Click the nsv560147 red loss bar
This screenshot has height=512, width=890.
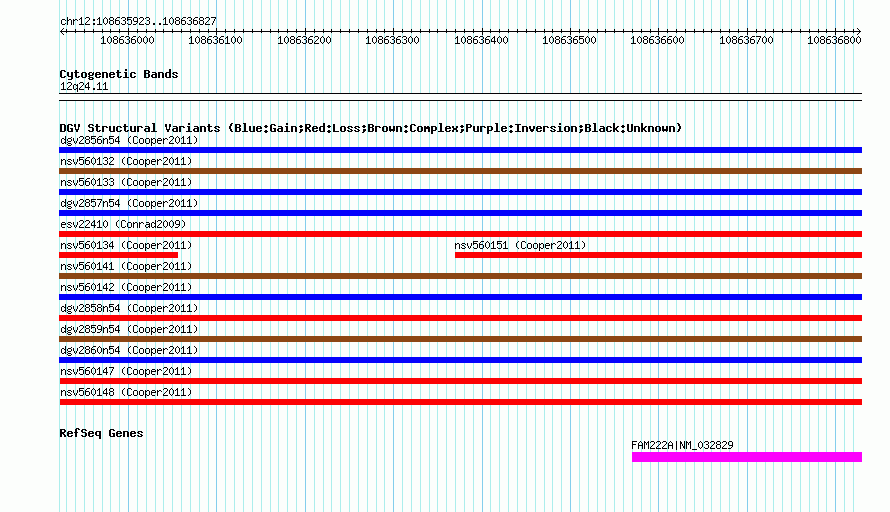coord(460,381)
